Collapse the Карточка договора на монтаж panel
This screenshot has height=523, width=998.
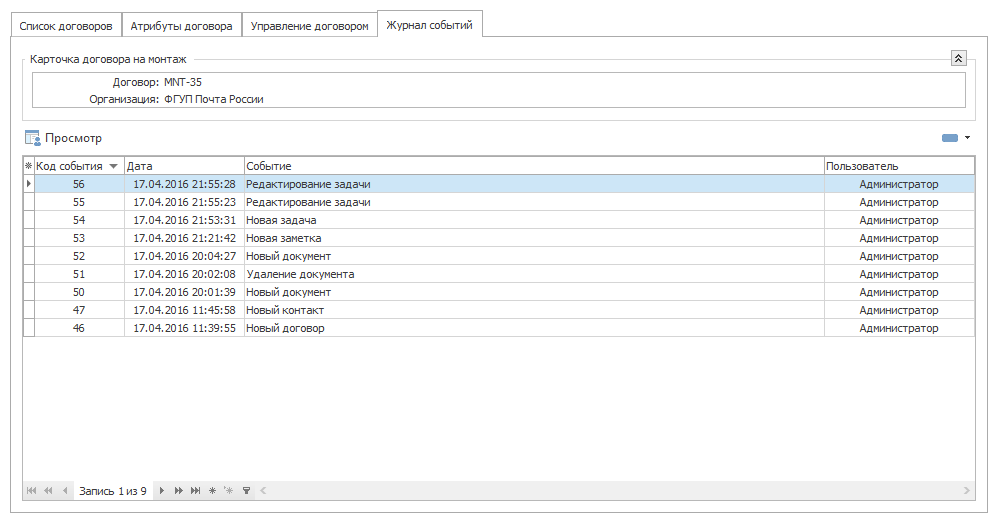point(959,59)
